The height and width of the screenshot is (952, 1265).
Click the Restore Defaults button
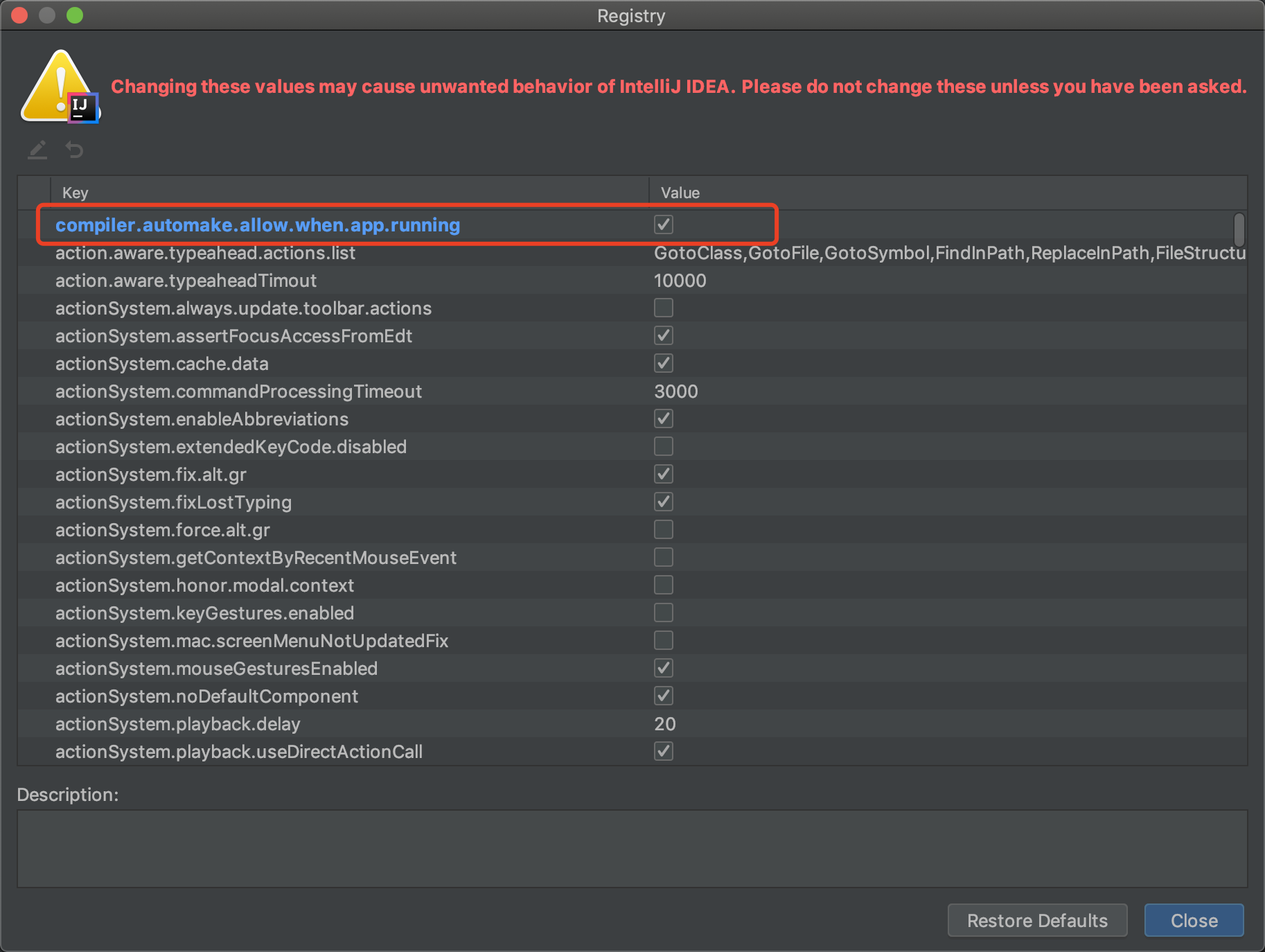pos(1037,920)
